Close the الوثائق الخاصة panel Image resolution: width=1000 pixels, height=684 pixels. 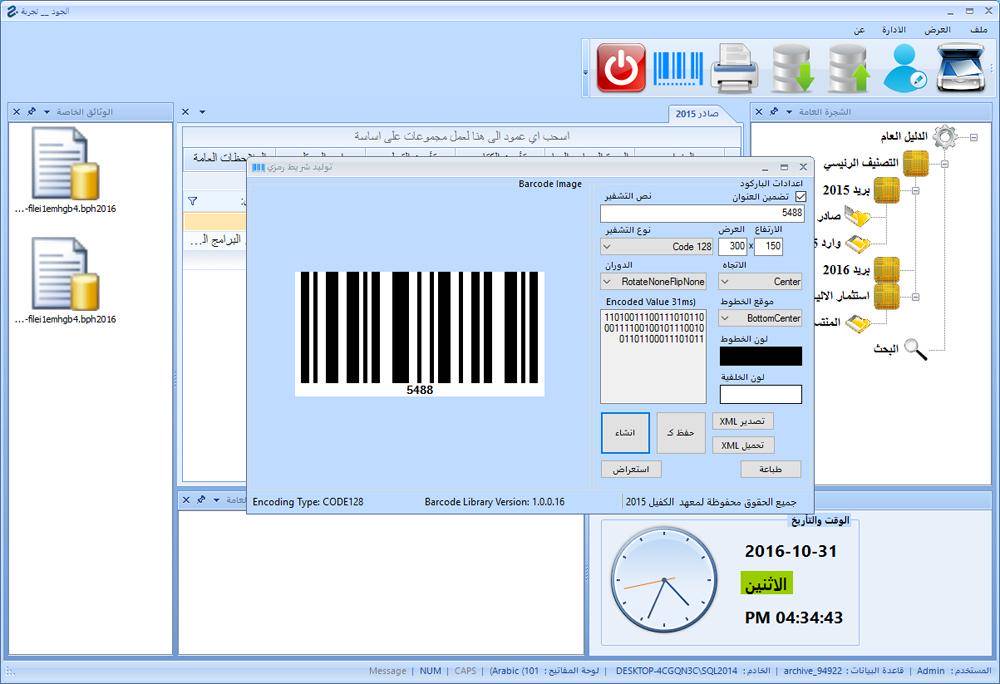click(x=17, y=112)
